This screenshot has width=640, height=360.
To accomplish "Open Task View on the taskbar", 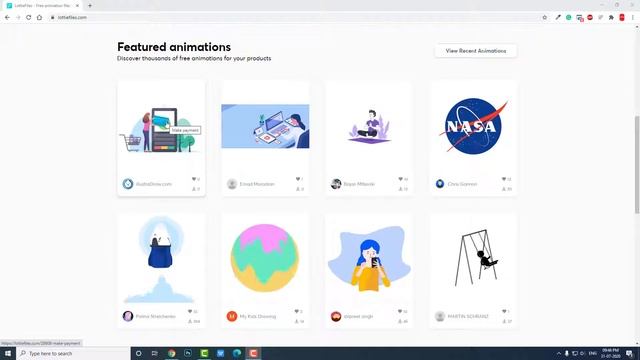I will coord(154,353).
